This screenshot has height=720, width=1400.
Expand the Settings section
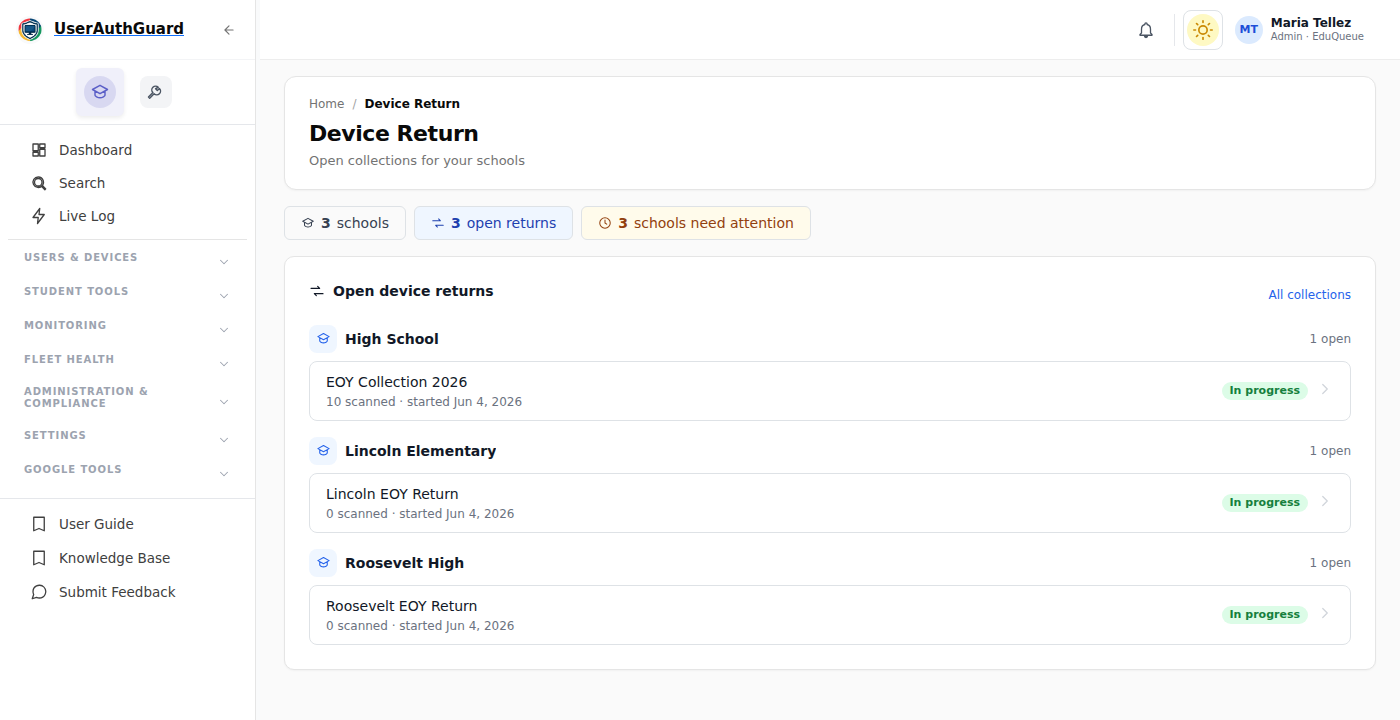[x=127, y=436]
